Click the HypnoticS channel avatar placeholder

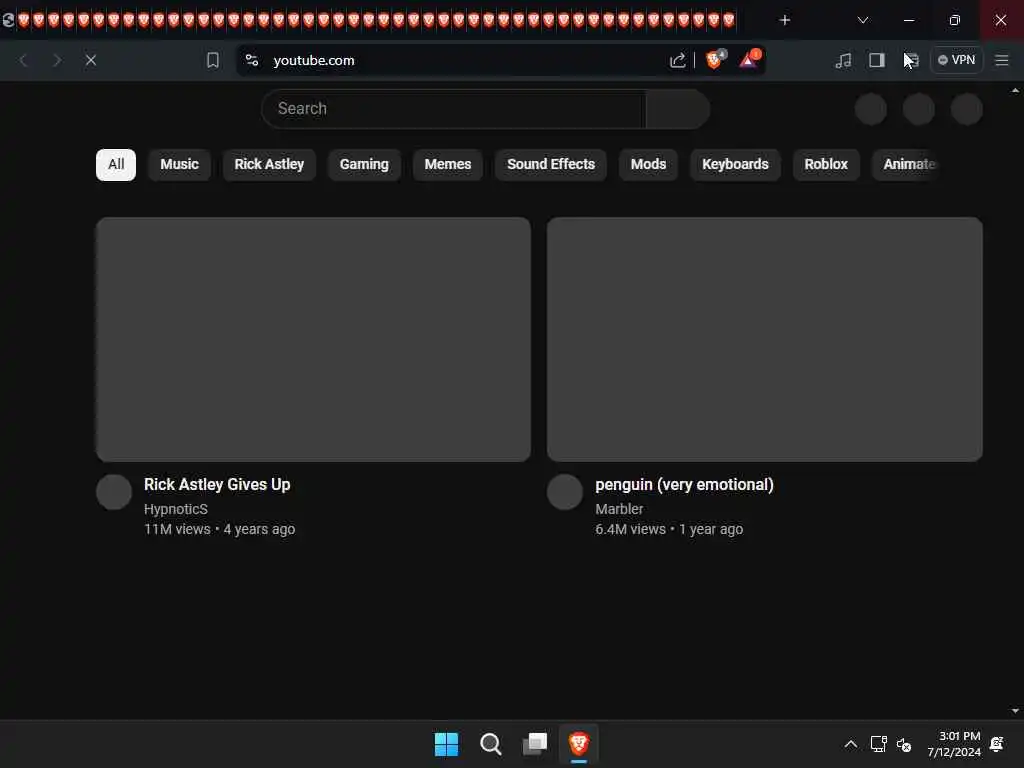pos(114,492)
